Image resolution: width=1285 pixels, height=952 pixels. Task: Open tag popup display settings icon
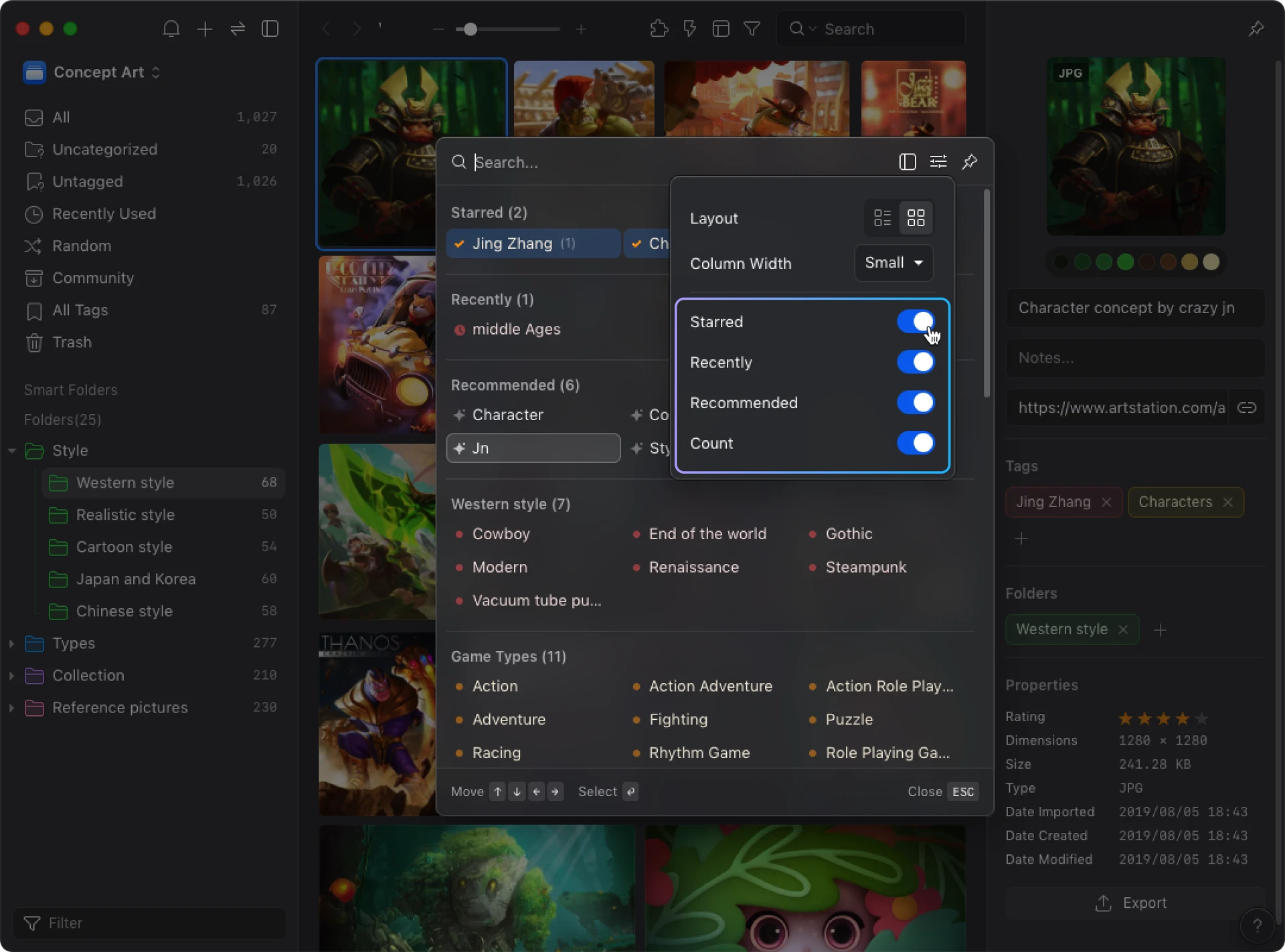point(938,162)
